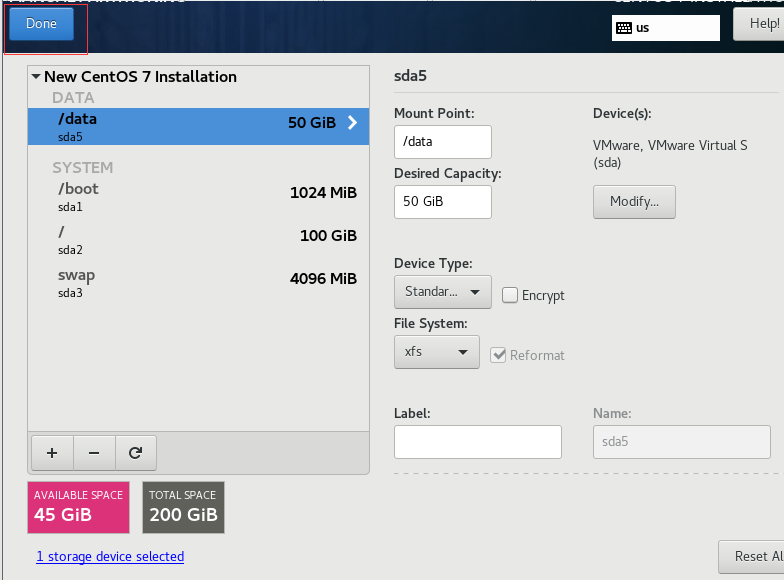The image size is (784, 580).
Task: Click the arrow on the /data row
Action: tap(352, 123)
